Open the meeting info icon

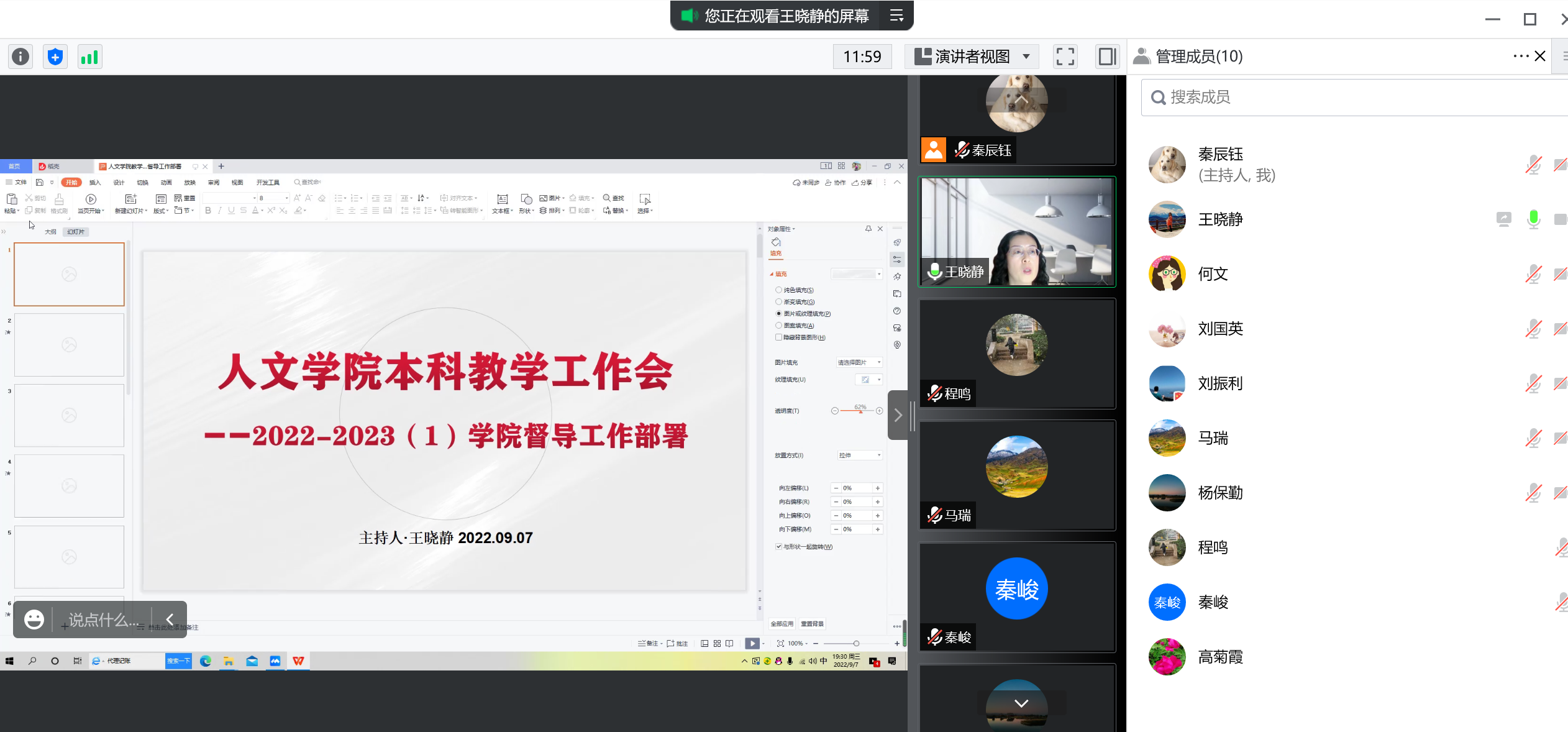tap(21, 57)
